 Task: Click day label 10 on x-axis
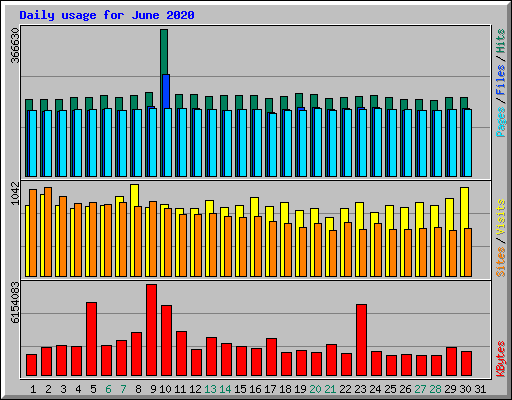pos(165,389)
